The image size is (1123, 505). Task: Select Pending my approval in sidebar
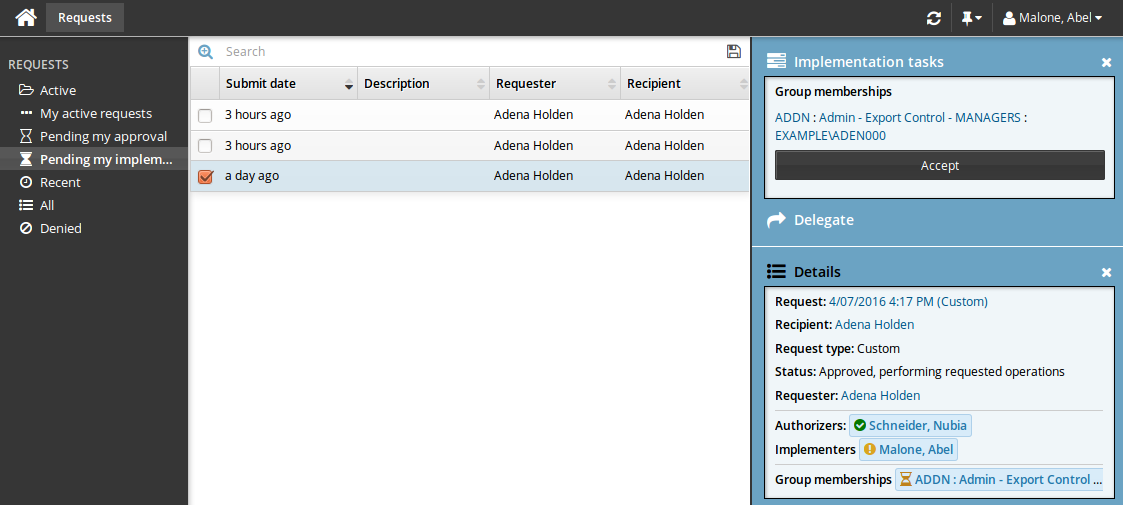click(x=103, y=136)
